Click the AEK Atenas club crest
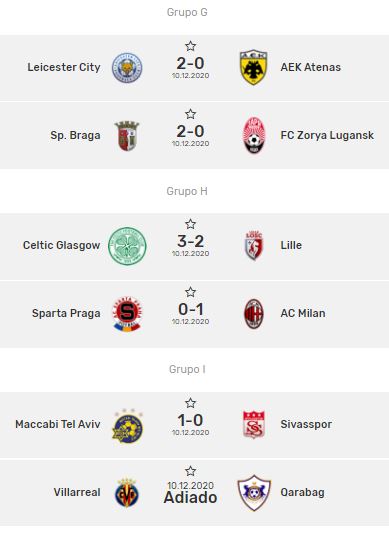 (x=254, y=67)
